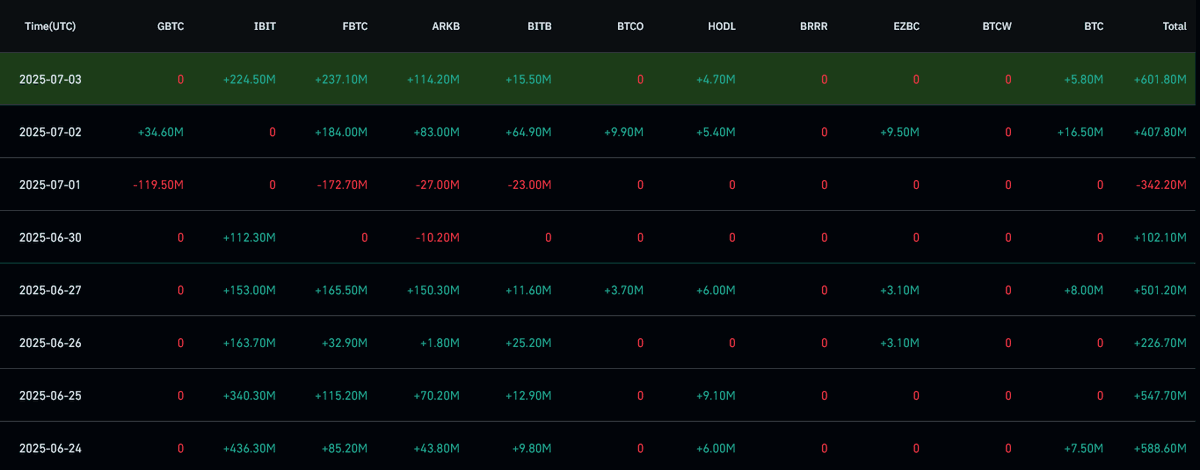Image resolution: width=1200 pixels, height=470 pixels.
Task: Click the -27.00M ARKB value
Action: pyautogui.click(x=438, y=185)
